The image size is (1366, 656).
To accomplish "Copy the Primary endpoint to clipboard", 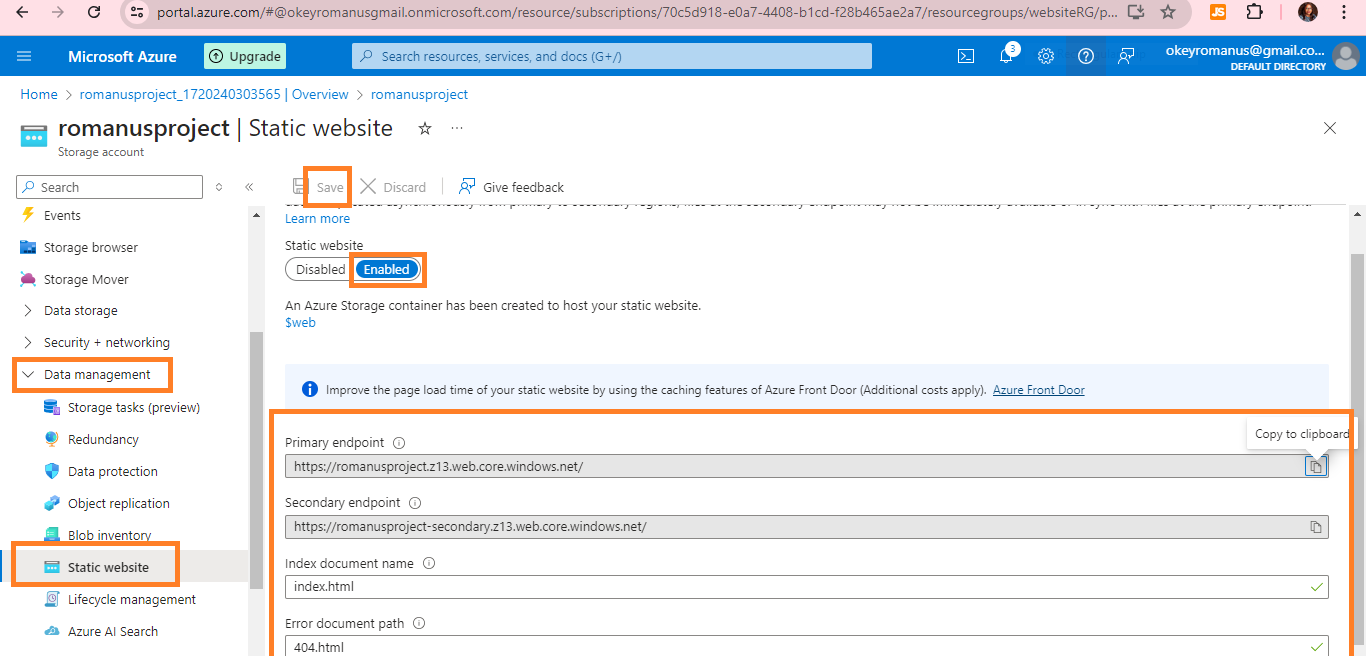I will (x=1316, y=466).
